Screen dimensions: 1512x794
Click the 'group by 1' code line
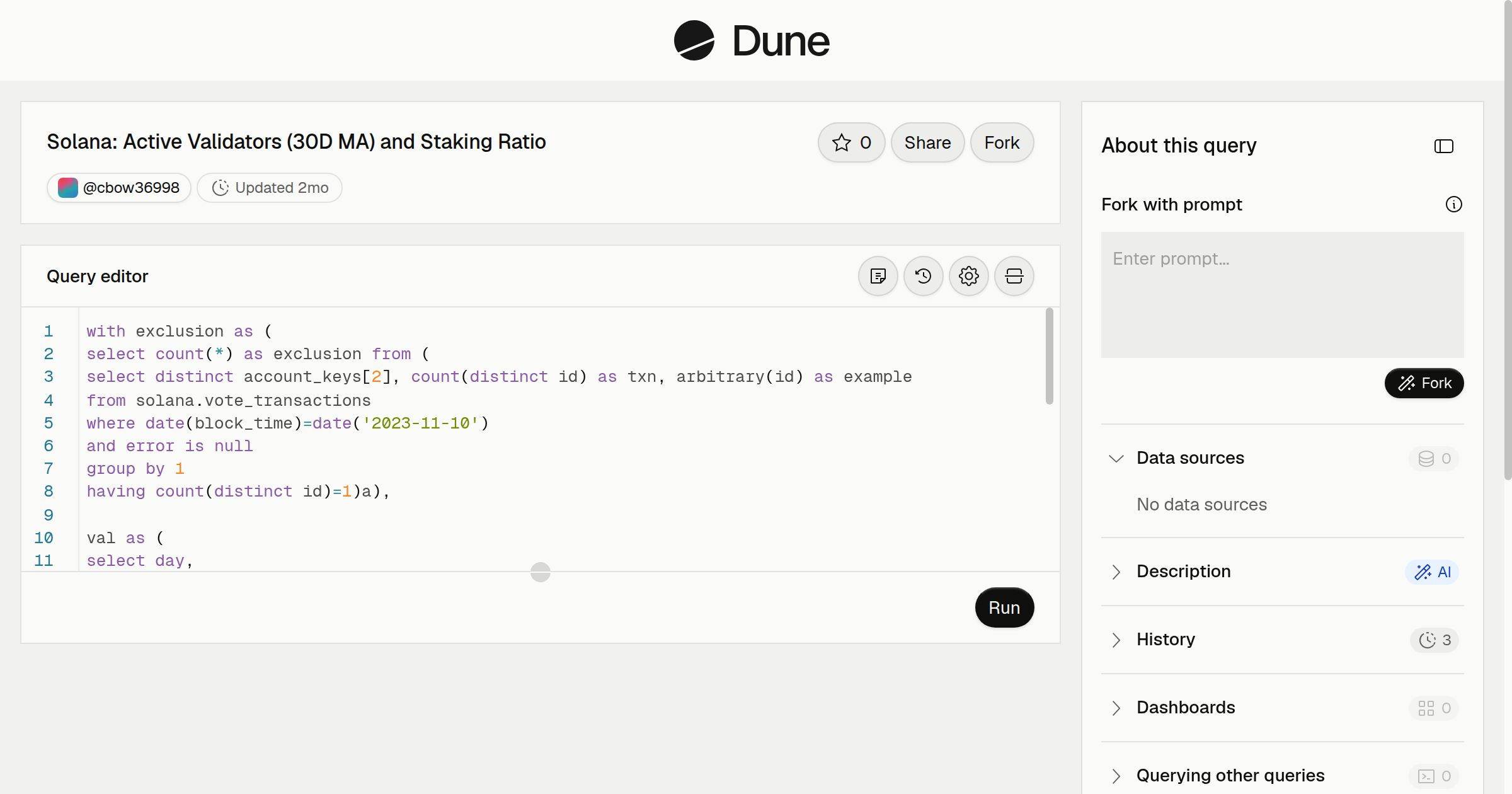coord(135,468)
